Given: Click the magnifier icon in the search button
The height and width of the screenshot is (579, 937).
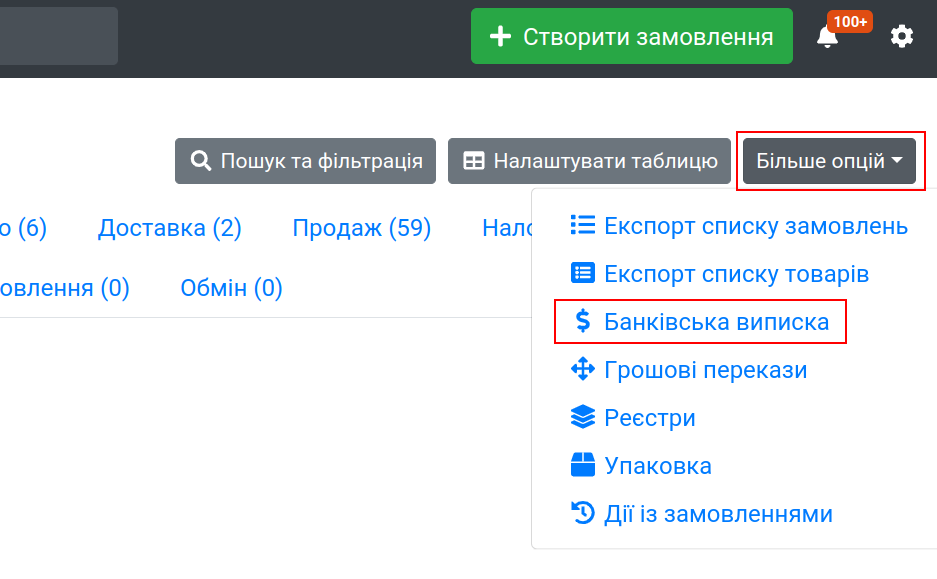Looking at the screenshot, I should [201, 161].
